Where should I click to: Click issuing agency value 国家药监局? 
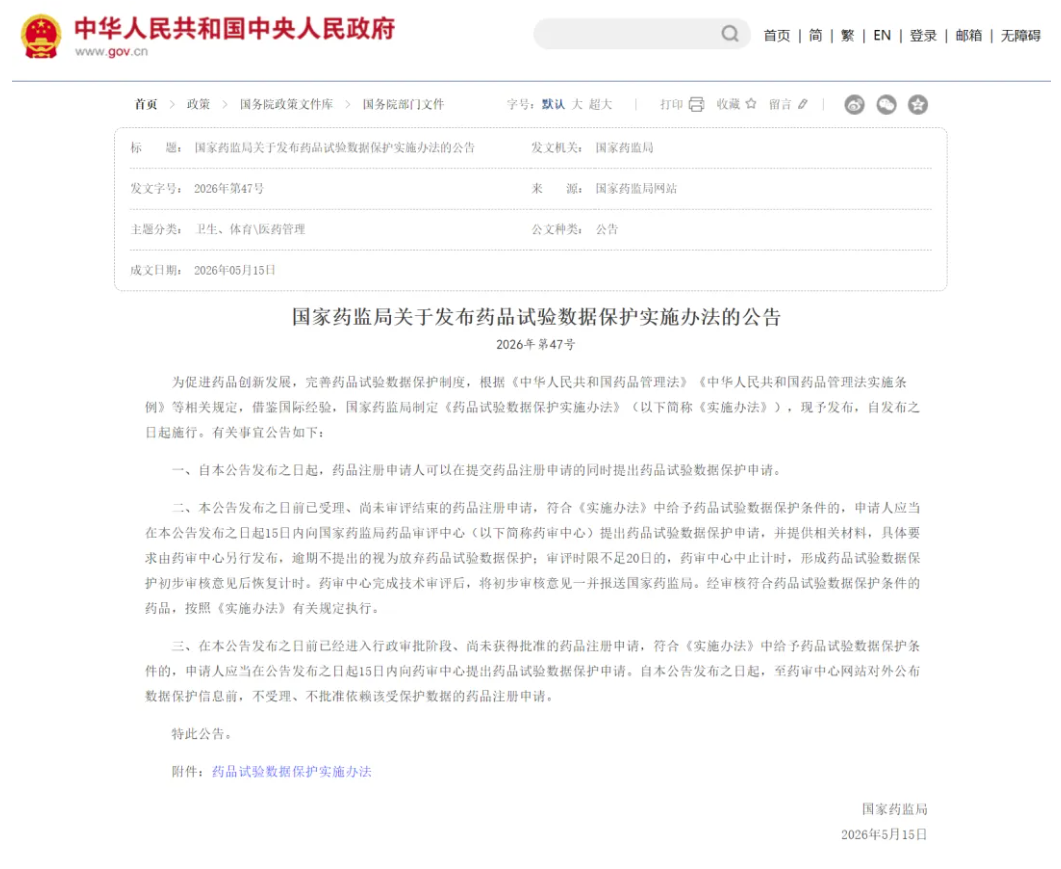(x=625, y=148)
